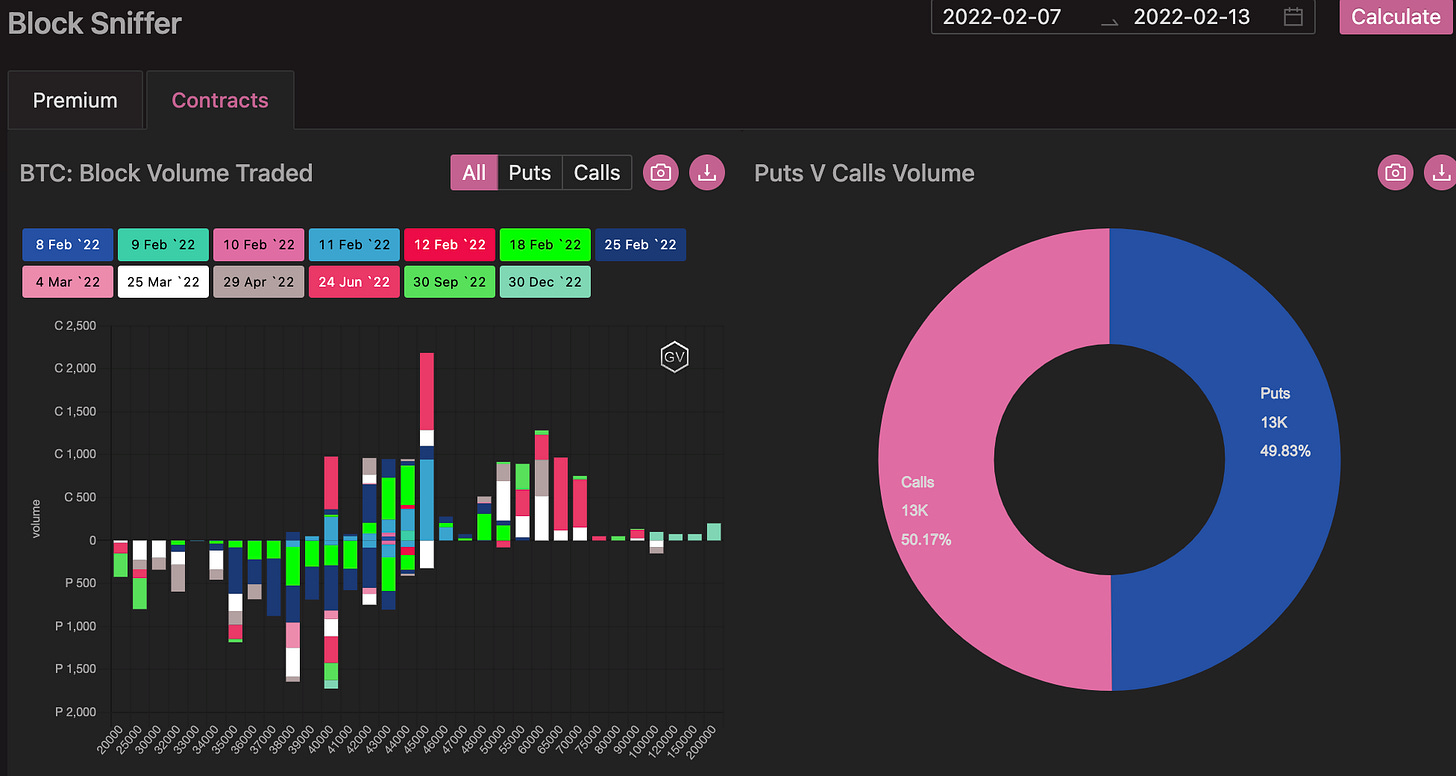Click the 40000 strike put bar
Viewport: 1456px width, 776px height.
click(331, 615)
